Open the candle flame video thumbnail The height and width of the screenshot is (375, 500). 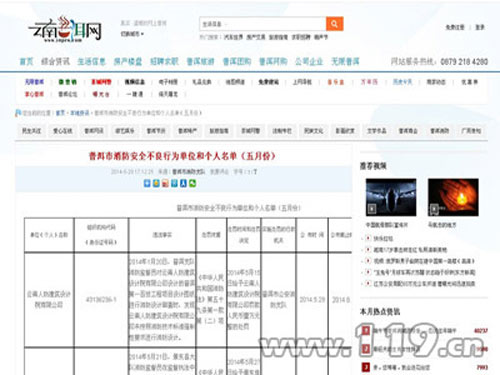[453, 197]
